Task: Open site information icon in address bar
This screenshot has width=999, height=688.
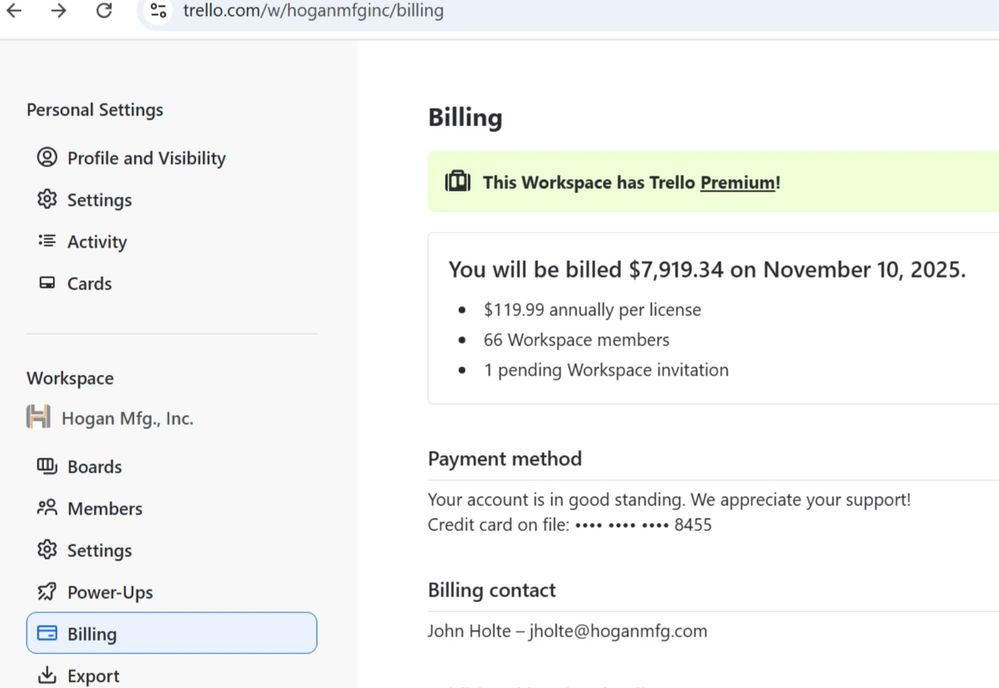Action: coord(159,10)
